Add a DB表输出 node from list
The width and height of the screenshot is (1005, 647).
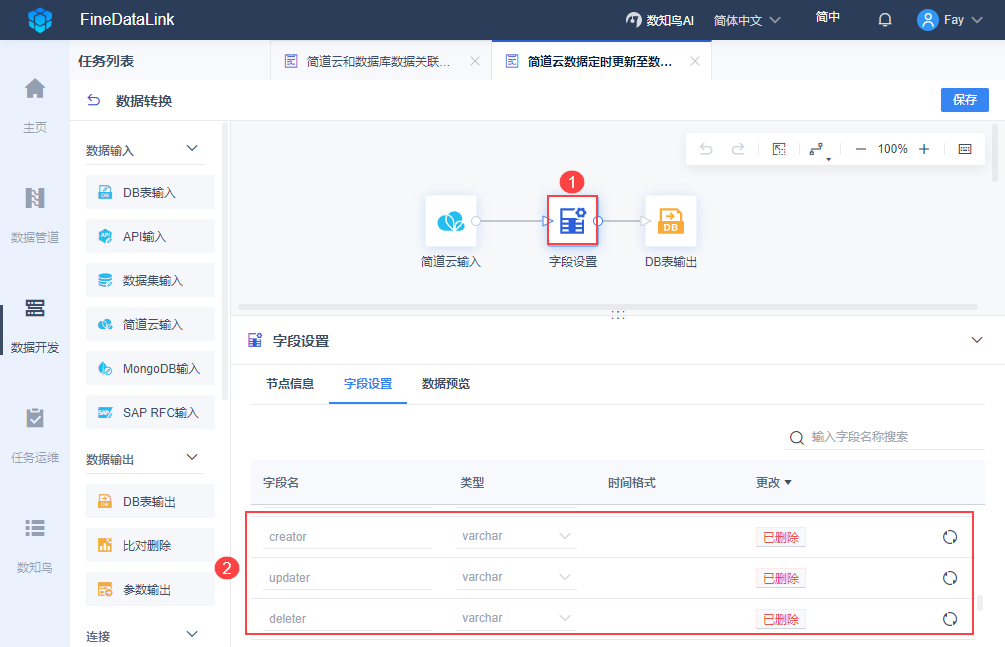coord(150,501)
